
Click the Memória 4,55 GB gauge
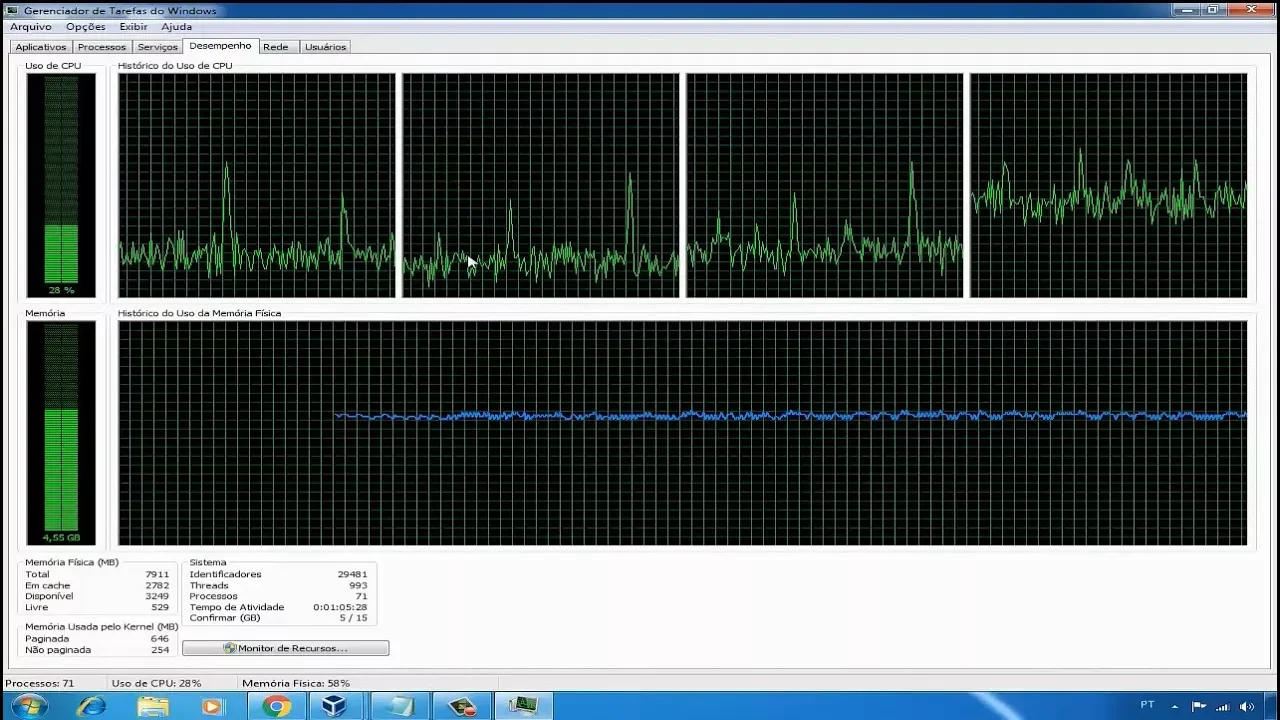61,433
